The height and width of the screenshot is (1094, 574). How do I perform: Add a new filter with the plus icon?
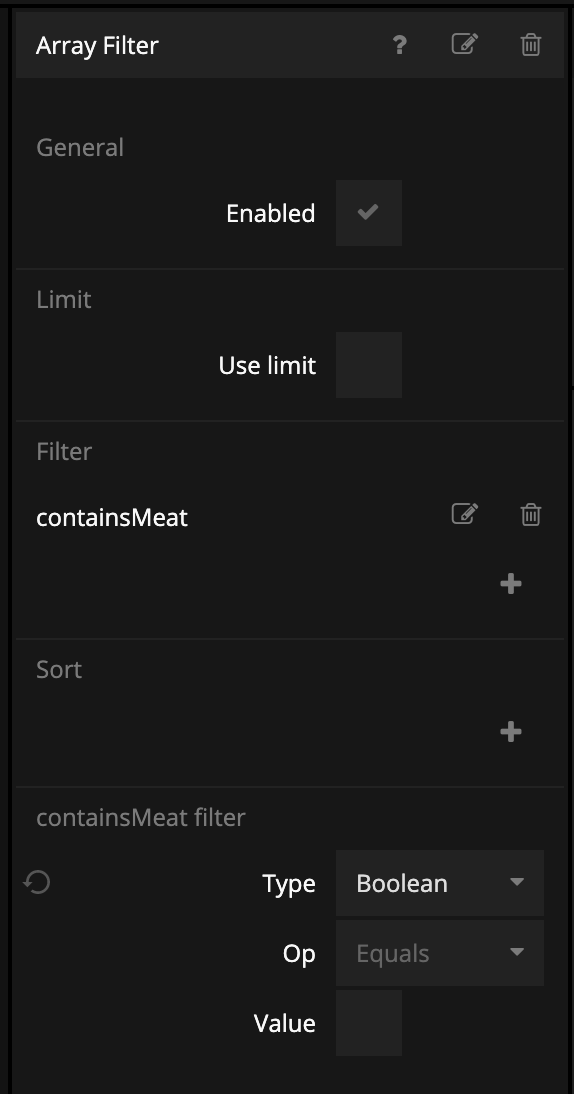coord(511,583)
